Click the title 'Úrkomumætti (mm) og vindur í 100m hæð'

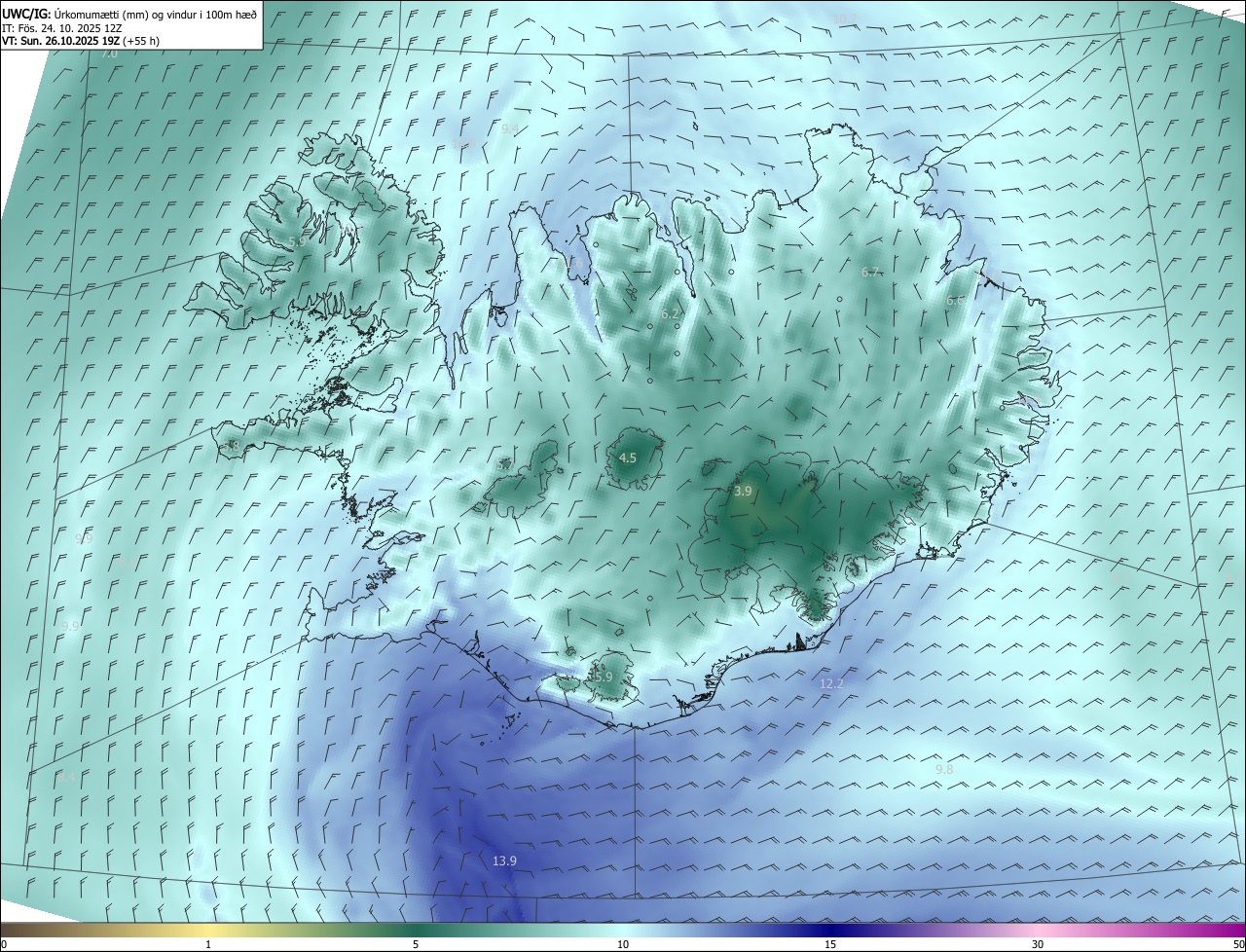tap(154, 15)
